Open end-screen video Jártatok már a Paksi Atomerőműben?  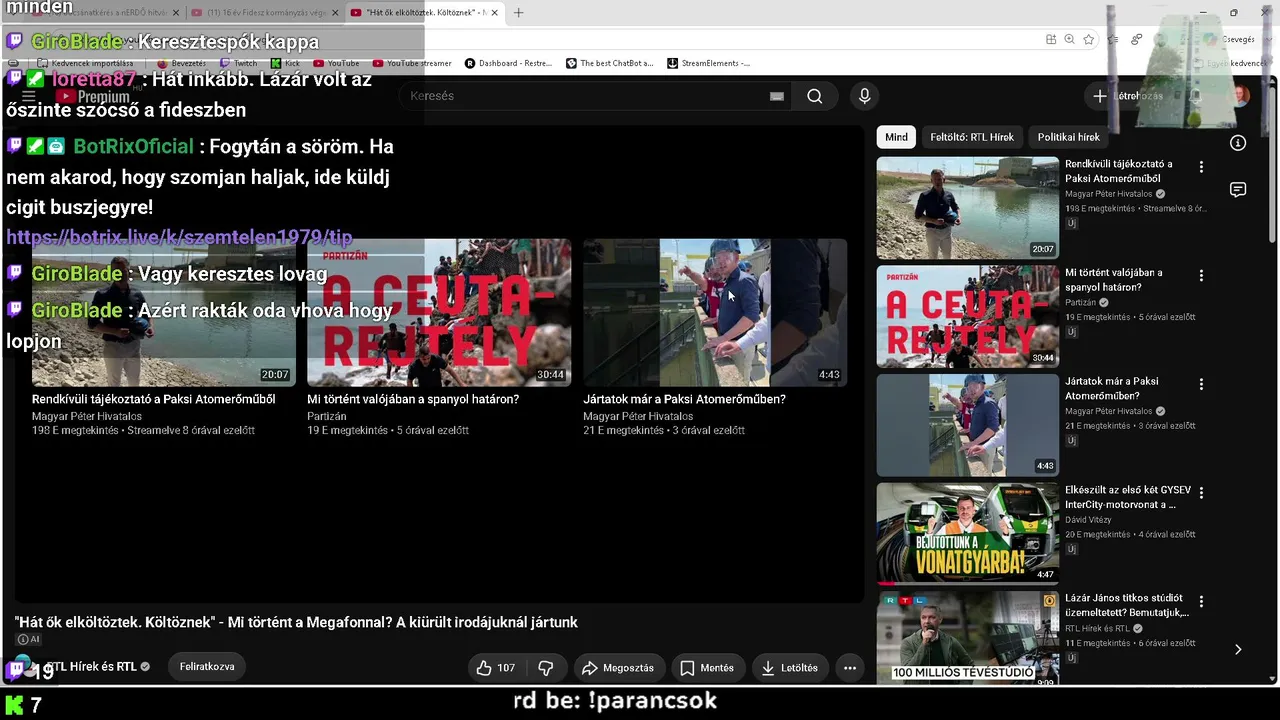(684, 399)
